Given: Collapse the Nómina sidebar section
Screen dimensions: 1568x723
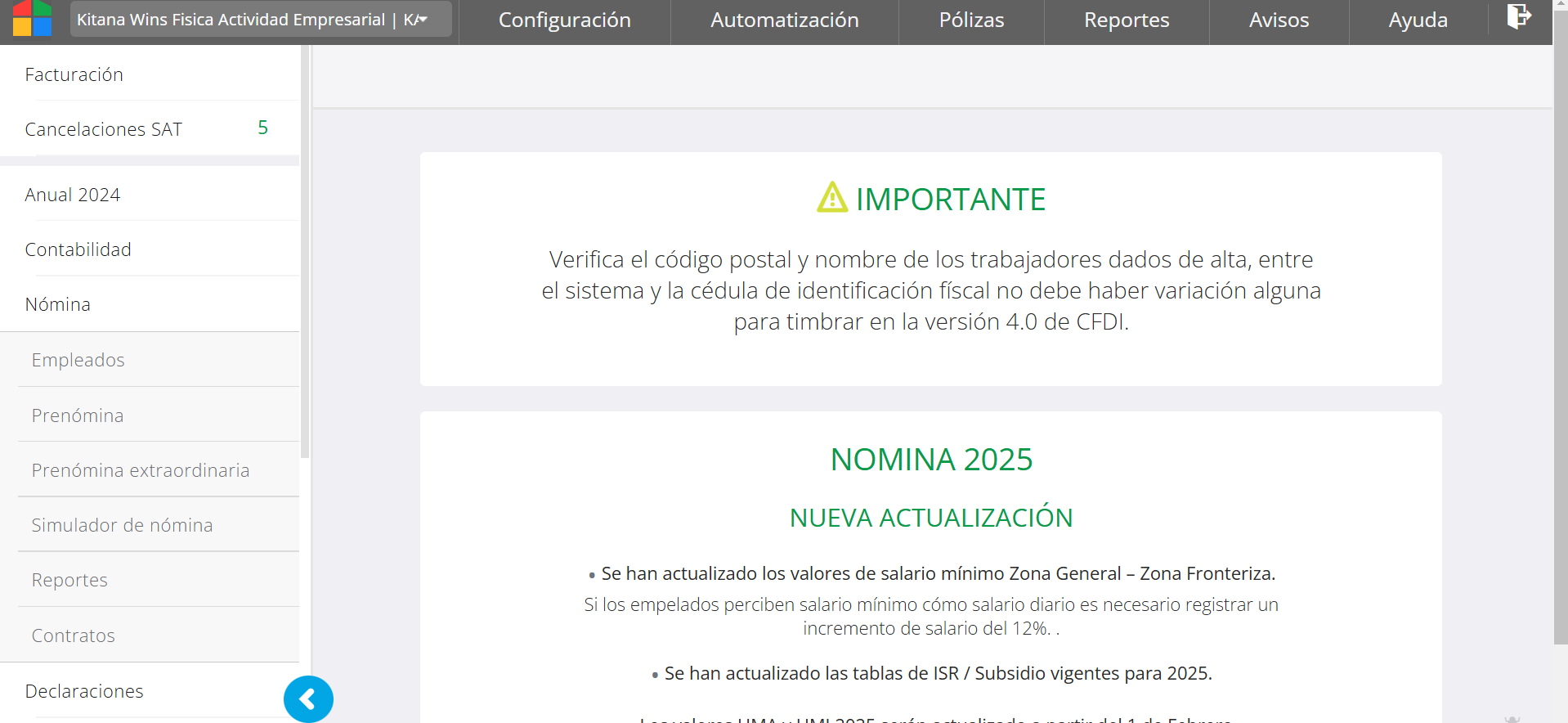Looking at the screenshot, I should 58,304.
